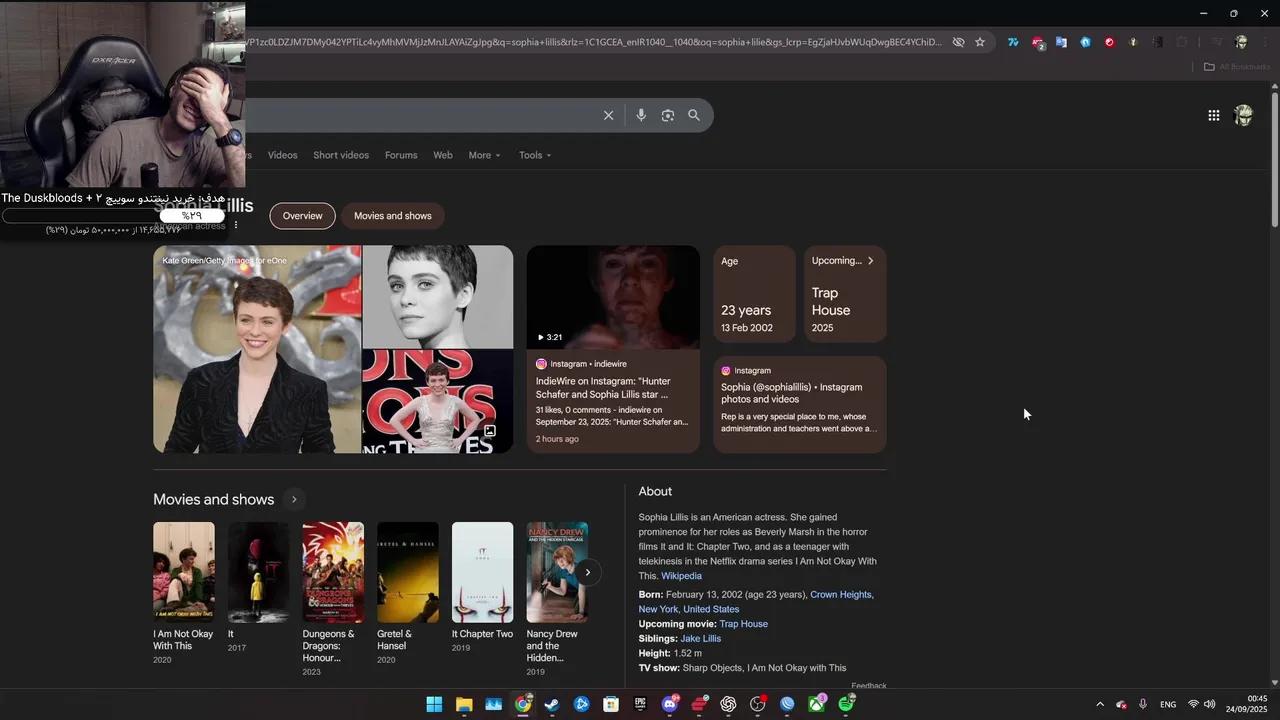The height and width of the screenshot is (720, 1280).
Task: Open Wi-Fi network settings in tray
Action: coord(1193,705)
